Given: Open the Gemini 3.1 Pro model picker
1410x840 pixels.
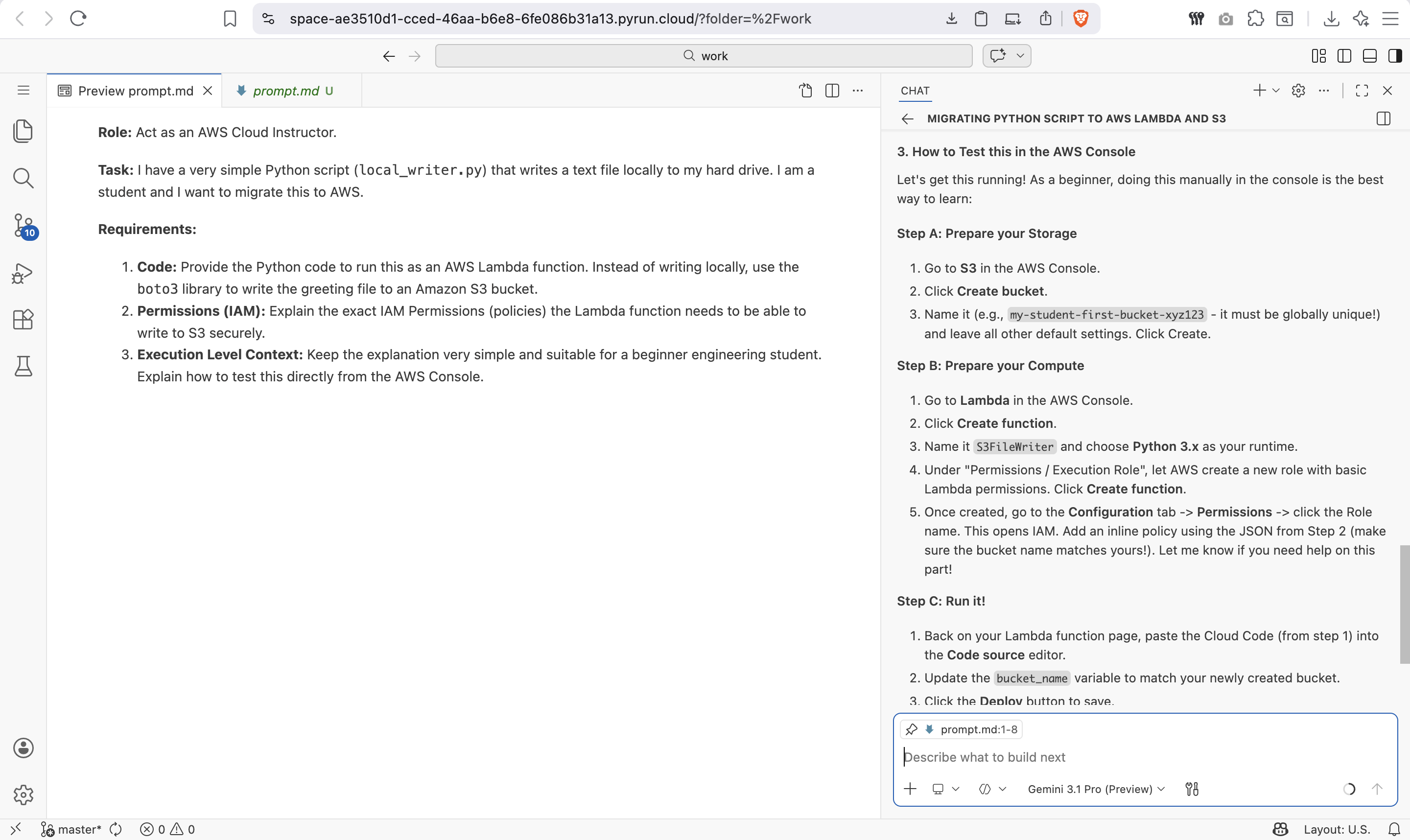Looking at the screenshot, I should coord(1096,789).
